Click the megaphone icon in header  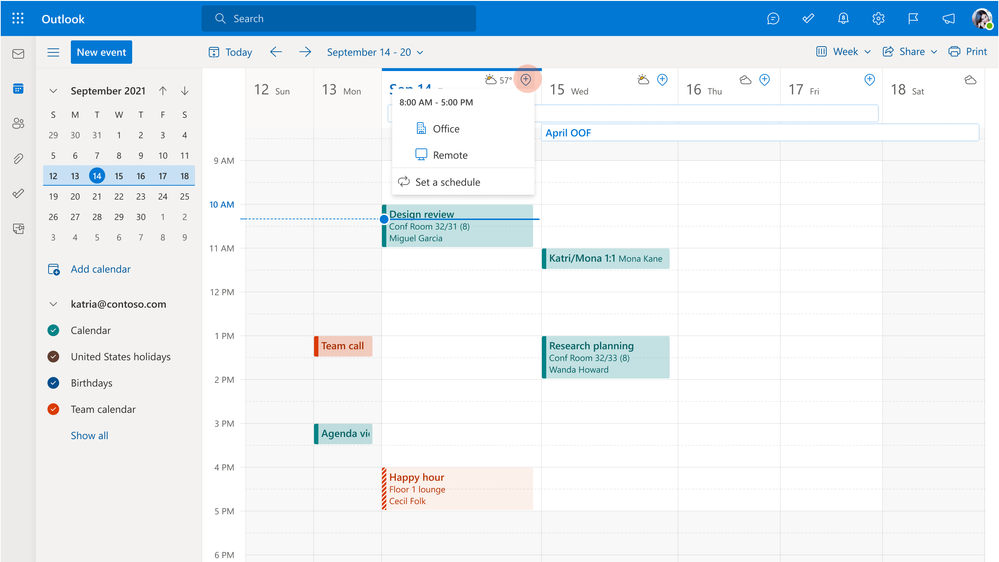tap(949, 18)
